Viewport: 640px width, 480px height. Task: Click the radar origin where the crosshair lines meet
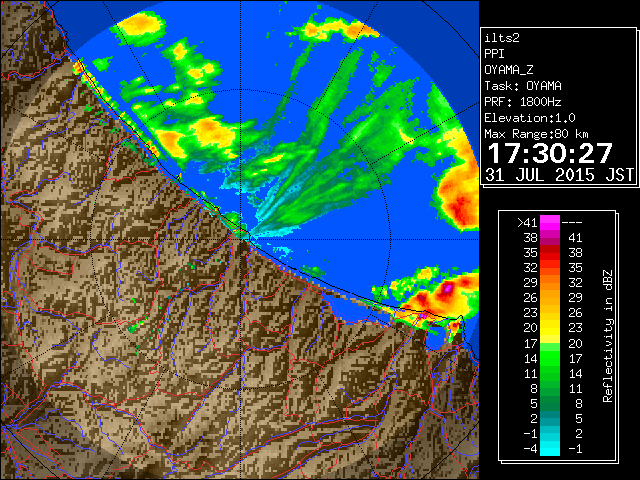[241, 239]
